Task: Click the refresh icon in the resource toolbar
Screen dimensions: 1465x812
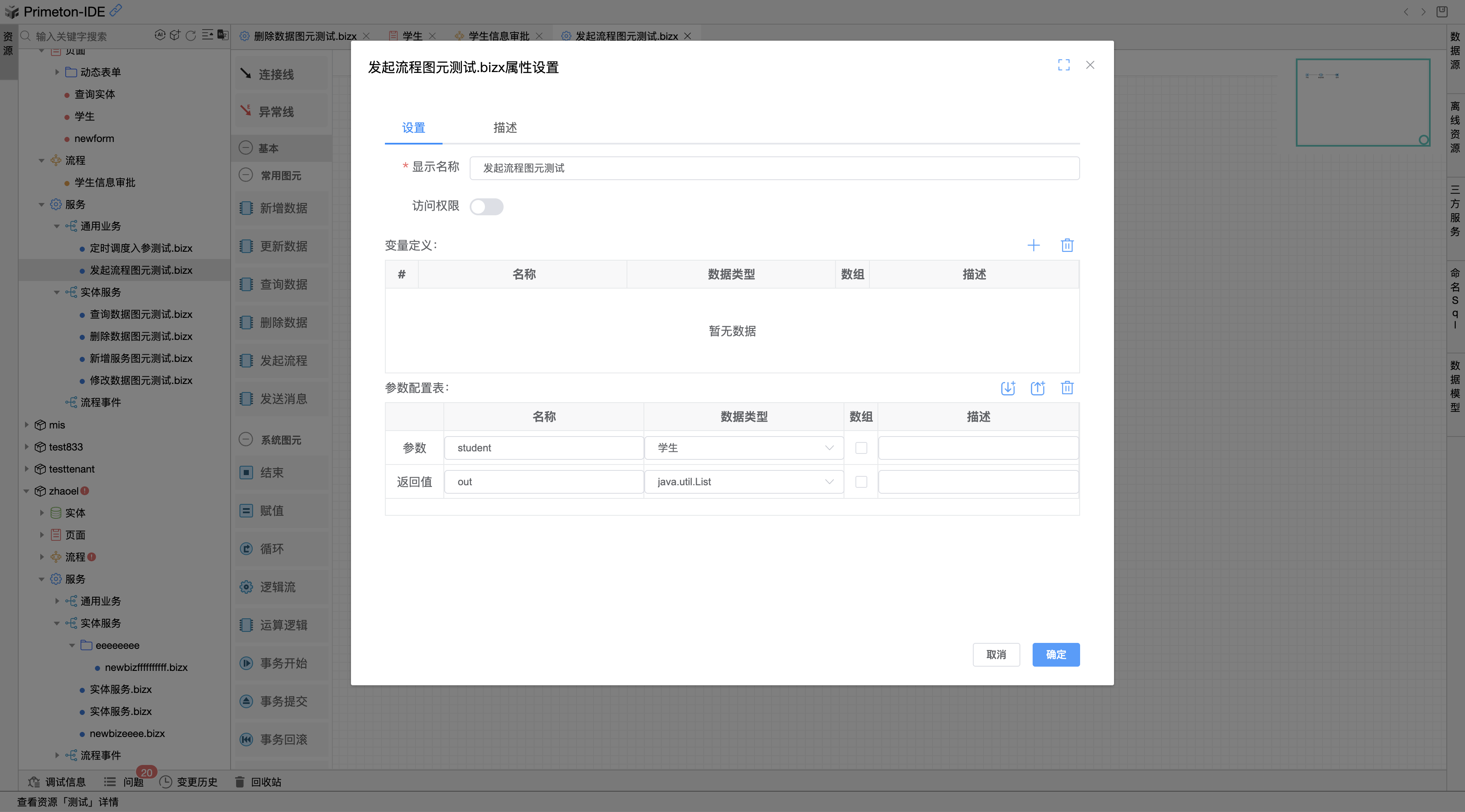Action: [x=190, y=35]
